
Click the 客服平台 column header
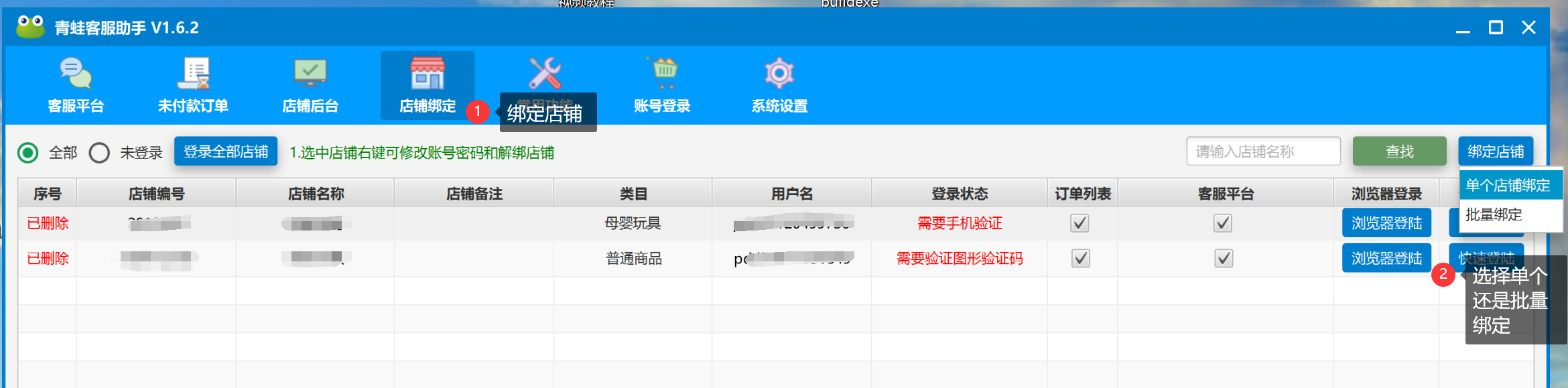tap(1226, 194)
